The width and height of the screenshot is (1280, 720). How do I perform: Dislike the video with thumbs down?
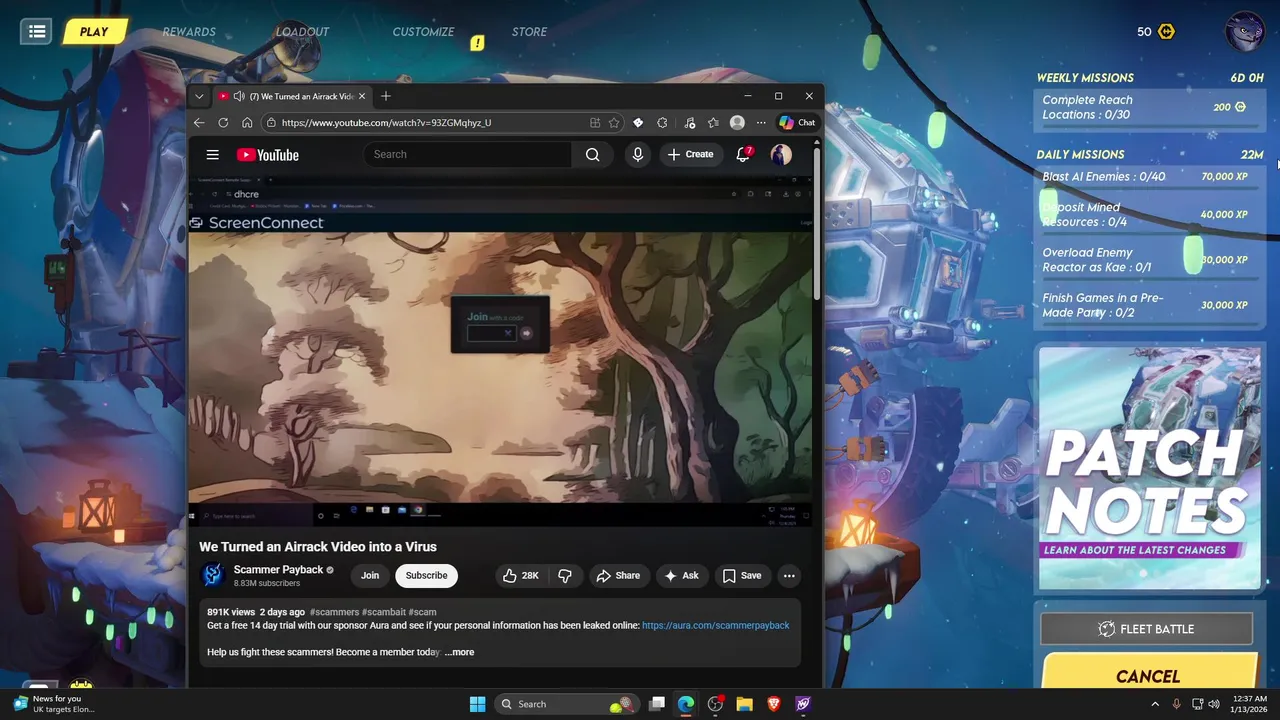click(x=565, y=575)
